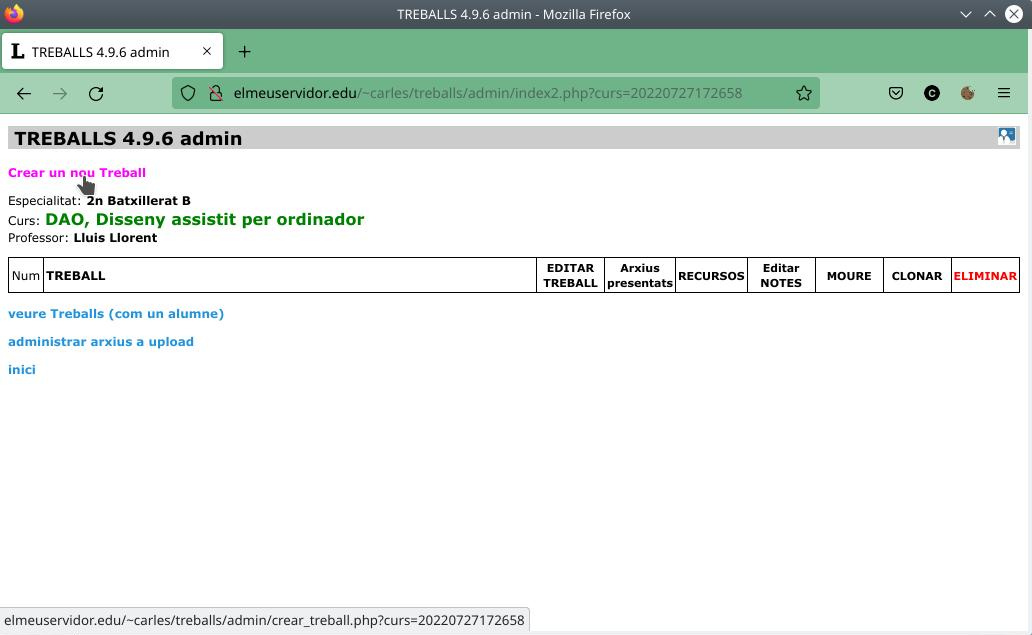The width and height of the screenshot is (1032, 635).
Task: Reload the current page
Action: (x=96, y=93)
